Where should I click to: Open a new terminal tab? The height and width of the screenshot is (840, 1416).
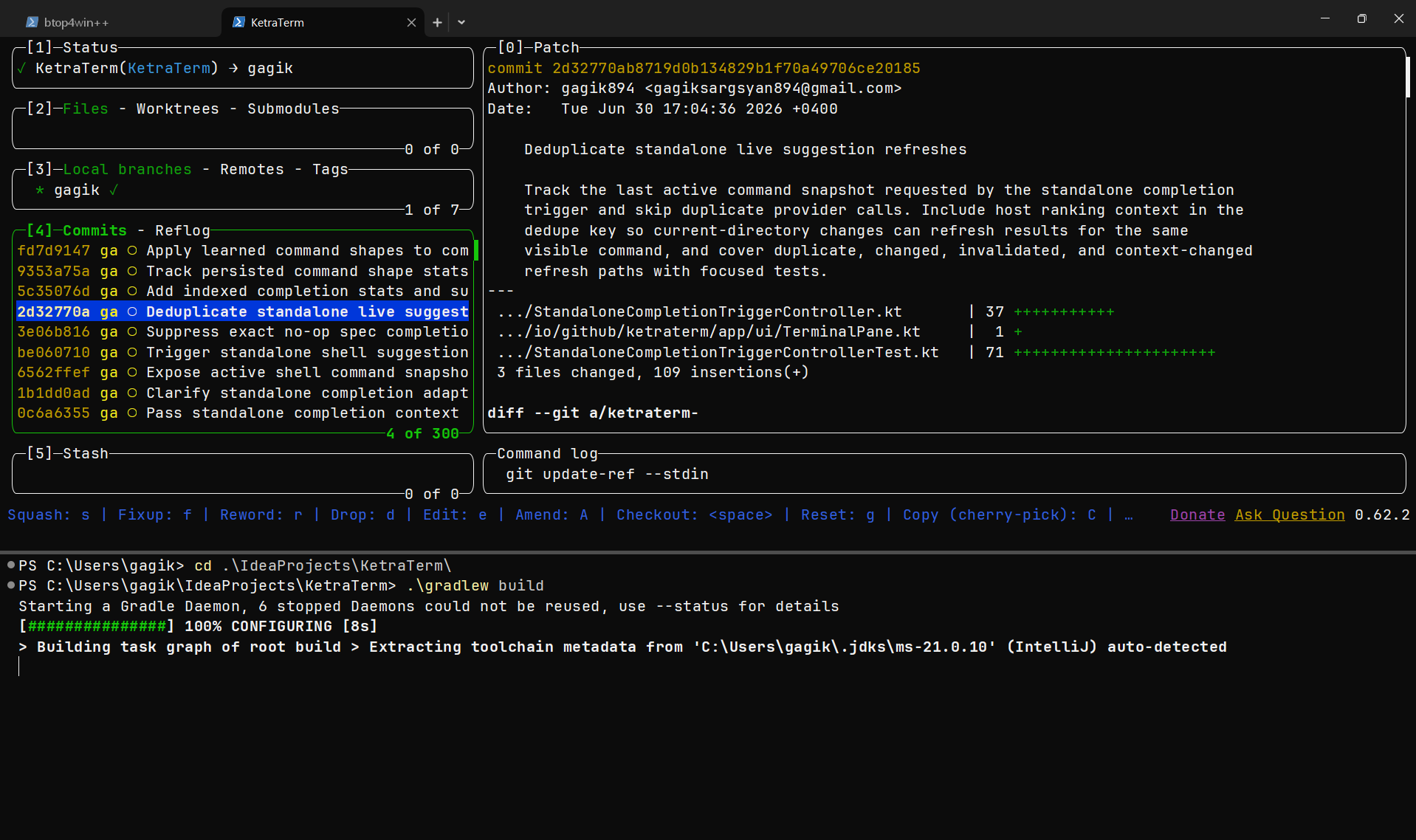pyautogui.click(x=437, y=22)
